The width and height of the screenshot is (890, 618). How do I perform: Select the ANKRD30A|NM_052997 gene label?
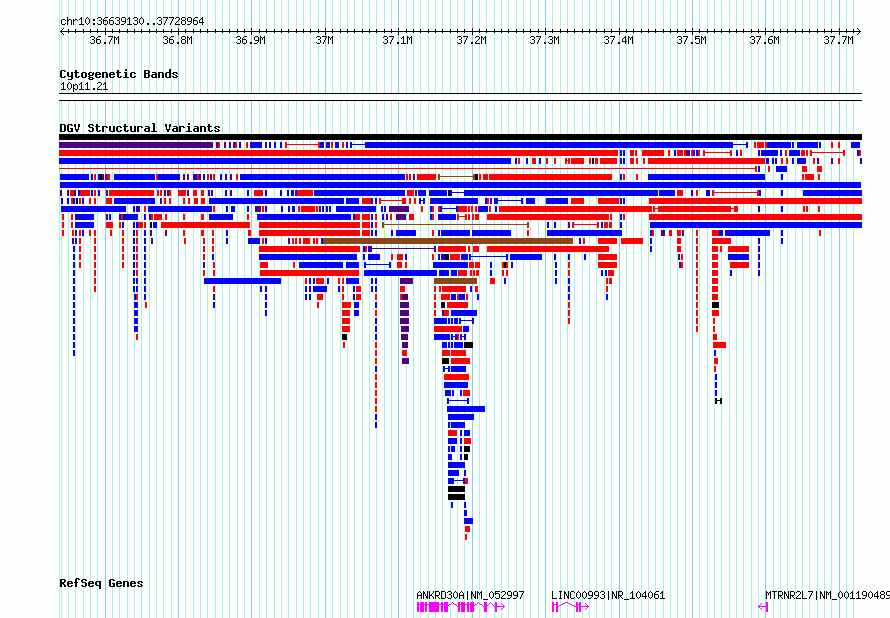point(470,595)
